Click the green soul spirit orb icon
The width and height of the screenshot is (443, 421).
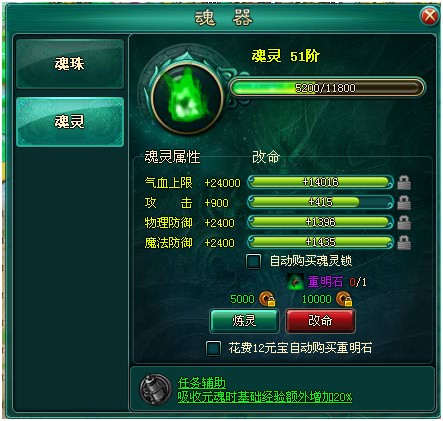pos(187,98)
